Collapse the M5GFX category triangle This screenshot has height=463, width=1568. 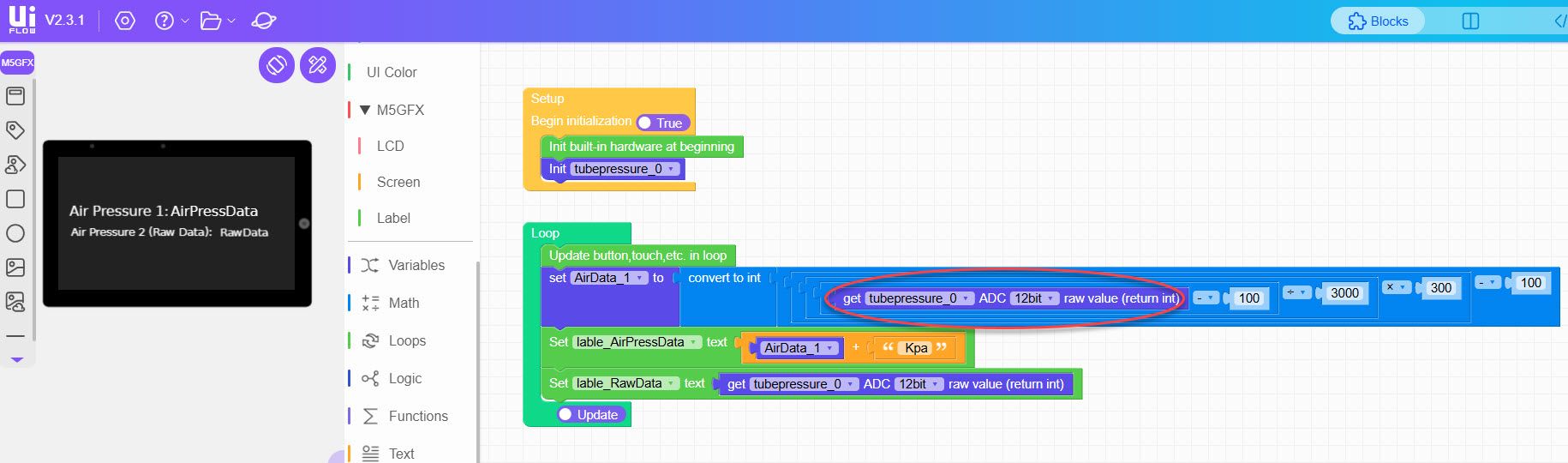(x=365, y=110)
